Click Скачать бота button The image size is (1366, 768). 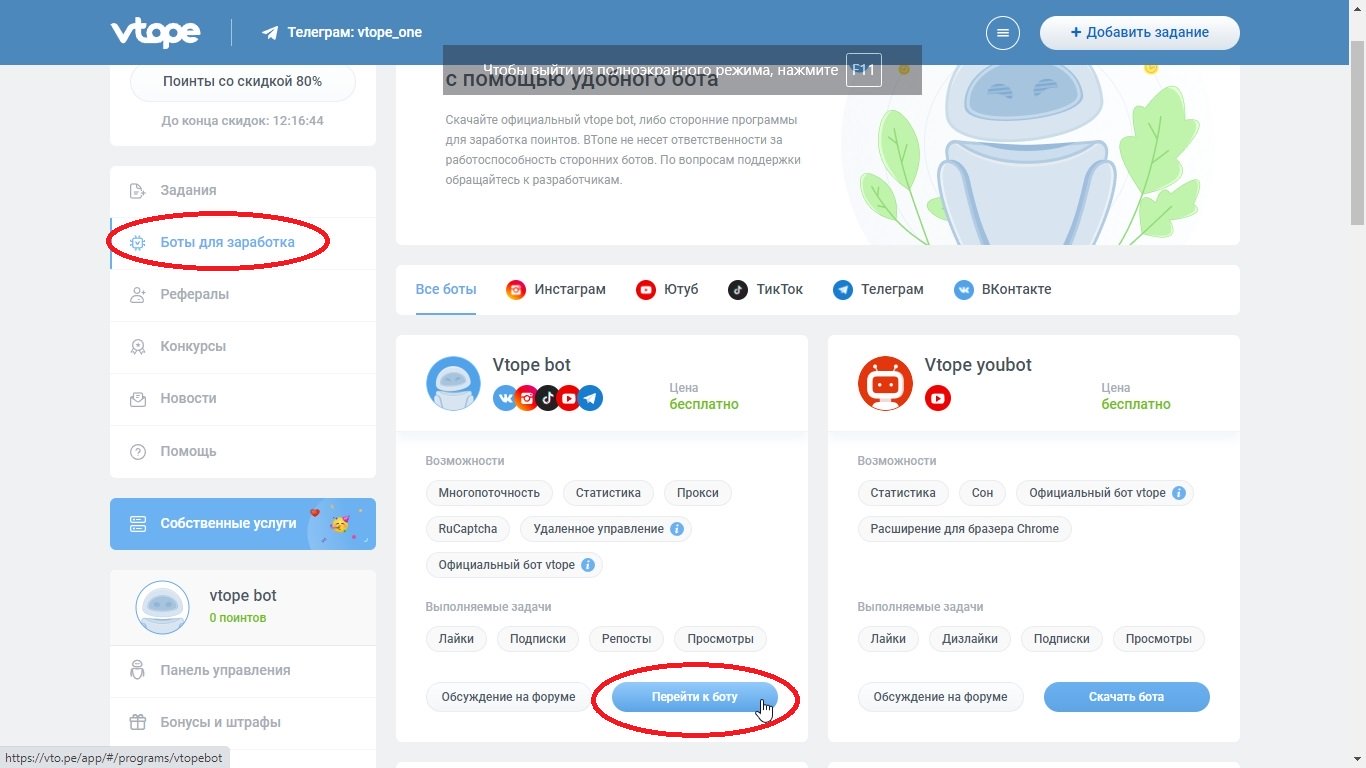(x=1127, y=697)
